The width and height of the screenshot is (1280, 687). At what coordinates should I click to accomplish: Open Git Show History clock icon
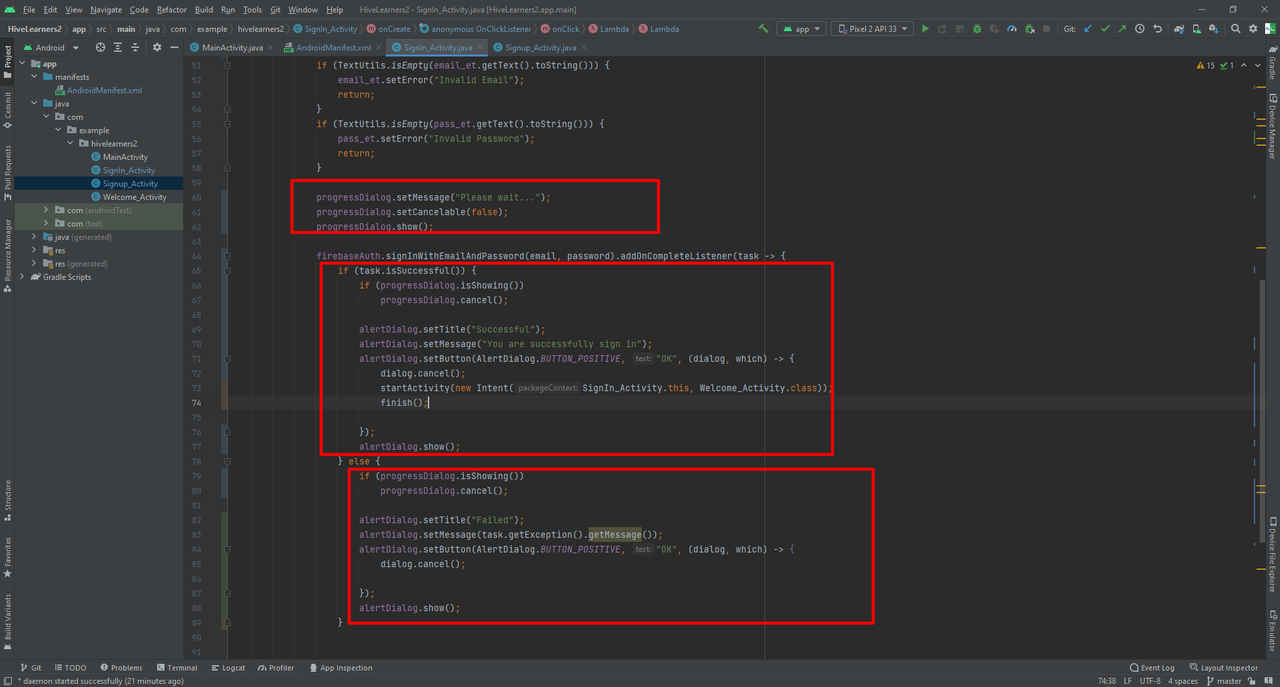pyautogui.click(x=1139, y=29)
